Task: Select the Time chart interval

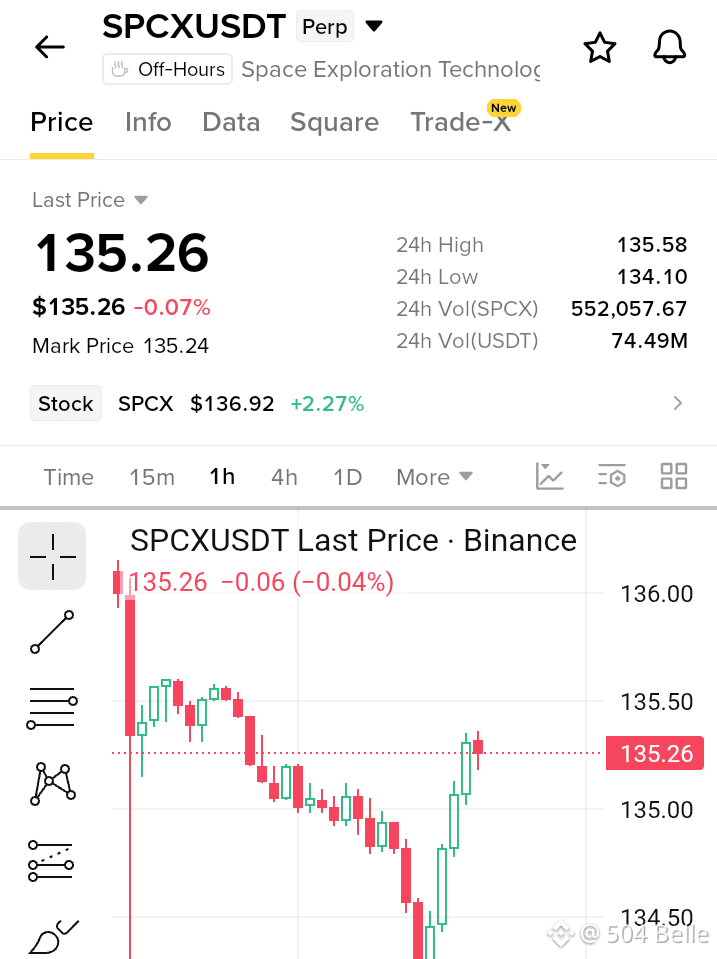Action: click(x=69, y=477)
